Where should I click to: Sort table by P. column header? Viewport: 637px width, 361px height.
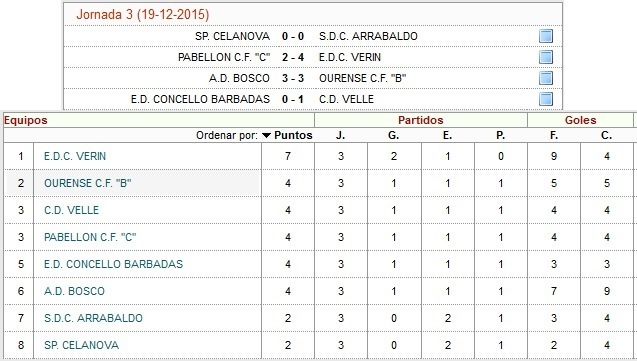point(500,135)
